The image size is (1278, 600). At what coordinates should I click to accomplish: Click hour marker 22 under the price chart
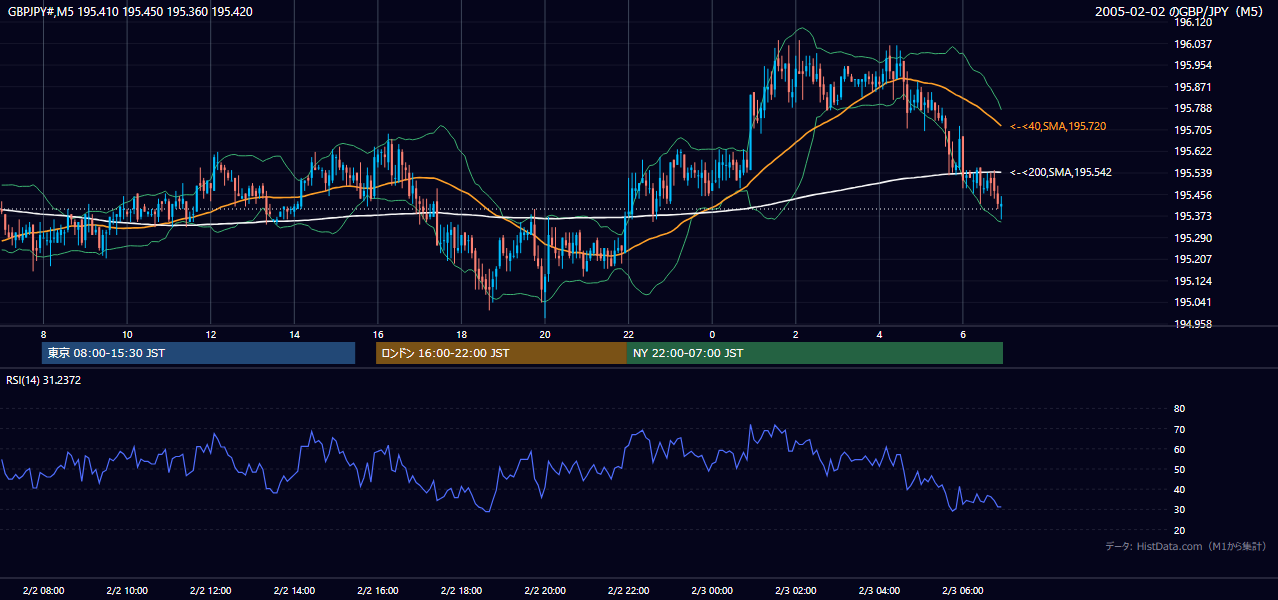628,334
